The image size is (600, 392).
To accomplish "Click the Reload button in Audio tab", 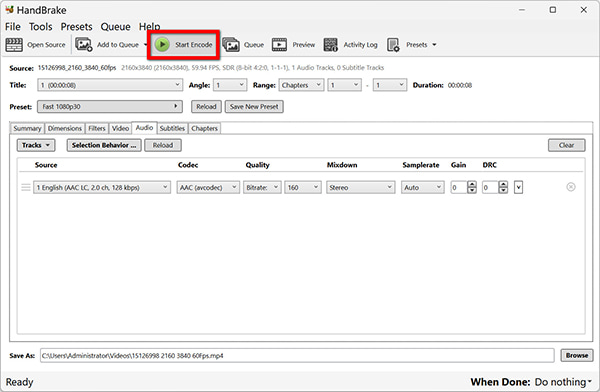I will click(x=163, y=145).
